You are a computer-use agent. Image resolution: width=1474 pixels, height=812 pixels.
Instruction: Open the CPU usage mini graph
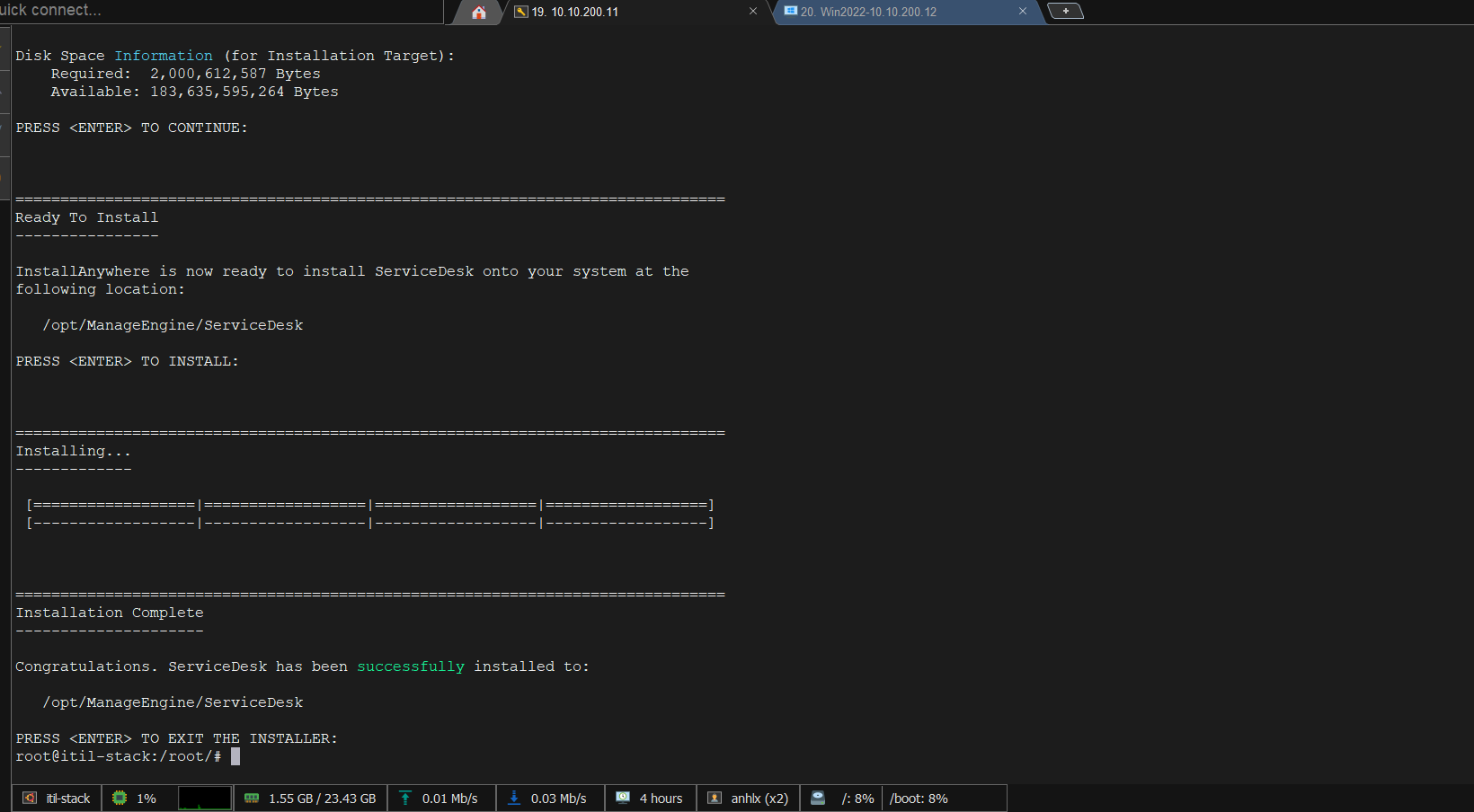[205, 798]
